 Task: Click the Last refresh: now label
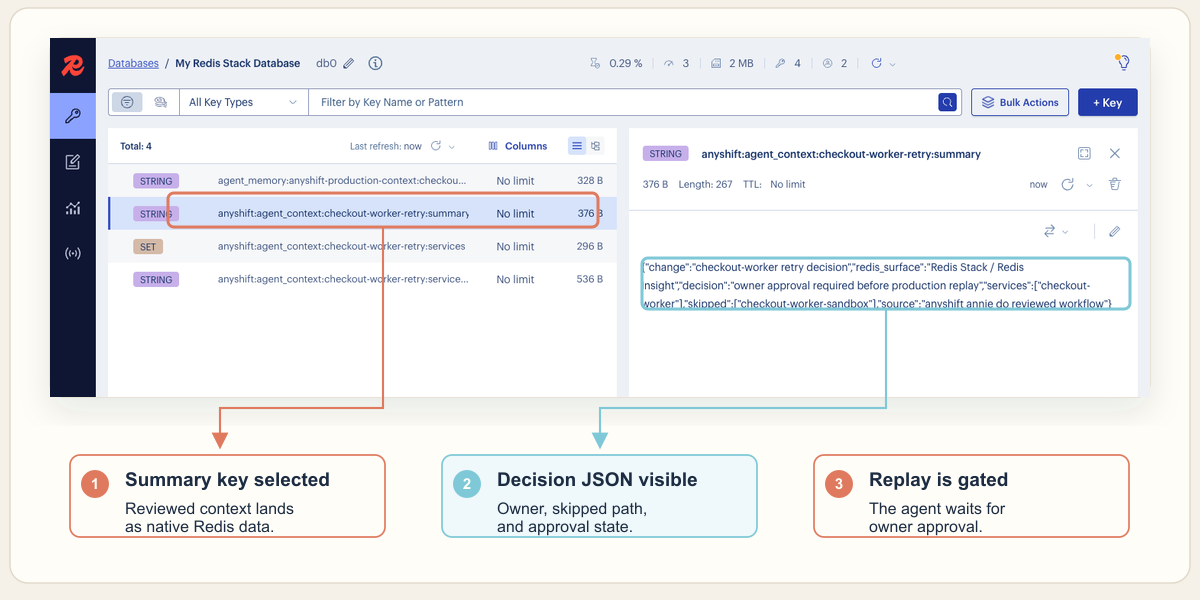386,146
